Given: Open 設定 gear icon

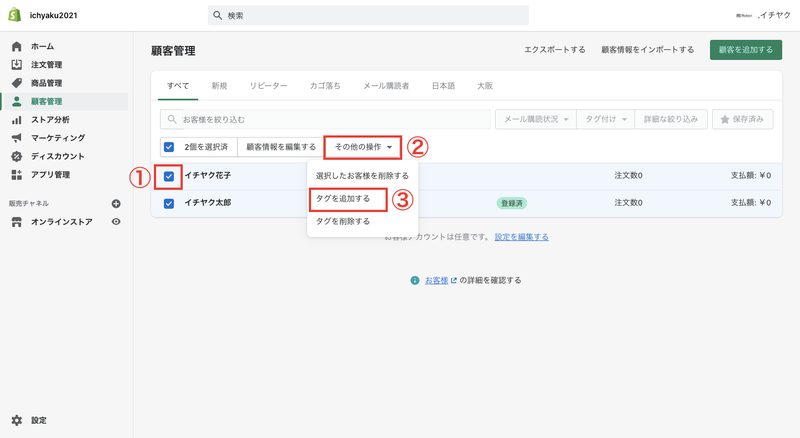Looking at the screenshot, I should point(17,420).
